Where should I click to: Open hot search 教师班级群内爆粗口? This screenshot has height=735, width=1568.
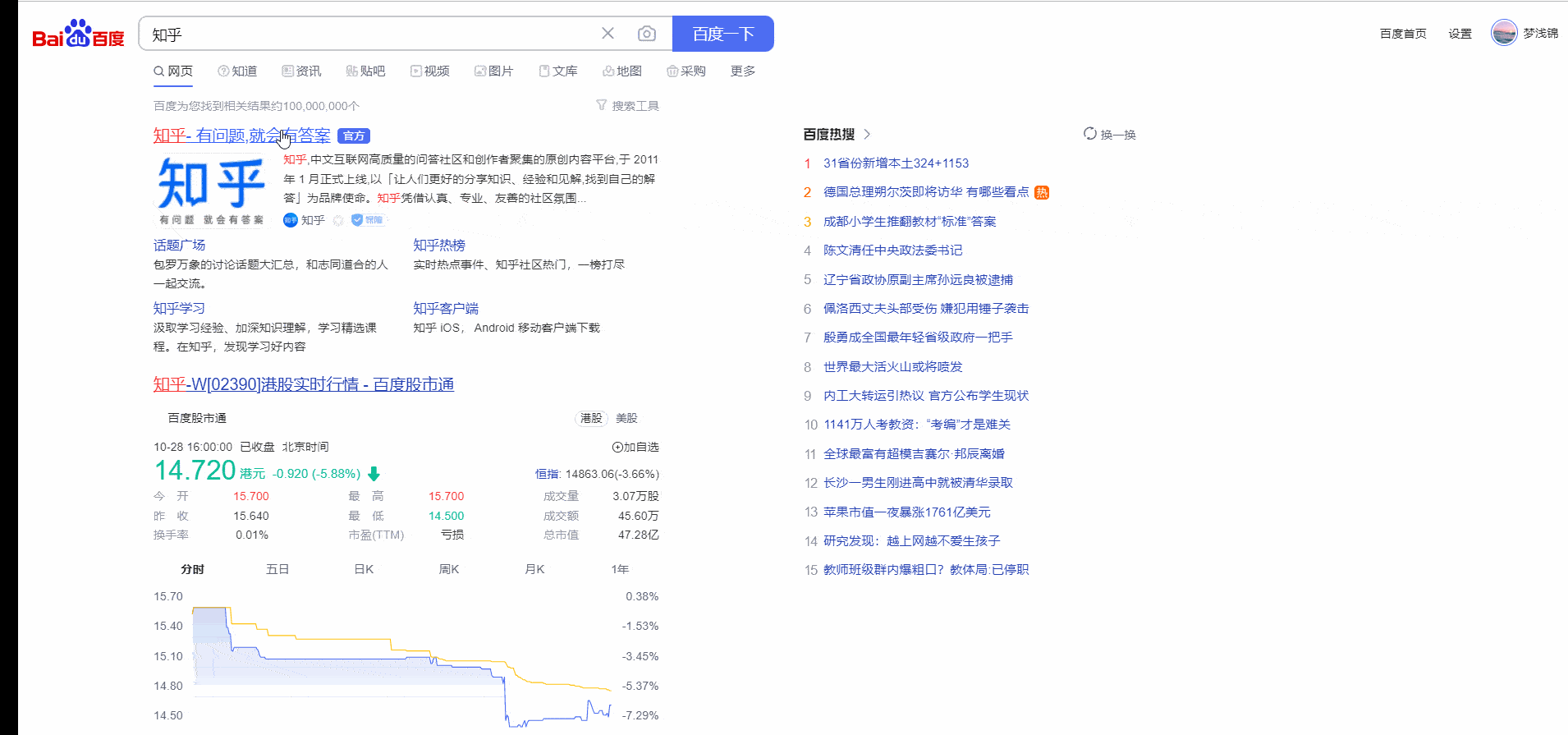(x=926, y=570)
